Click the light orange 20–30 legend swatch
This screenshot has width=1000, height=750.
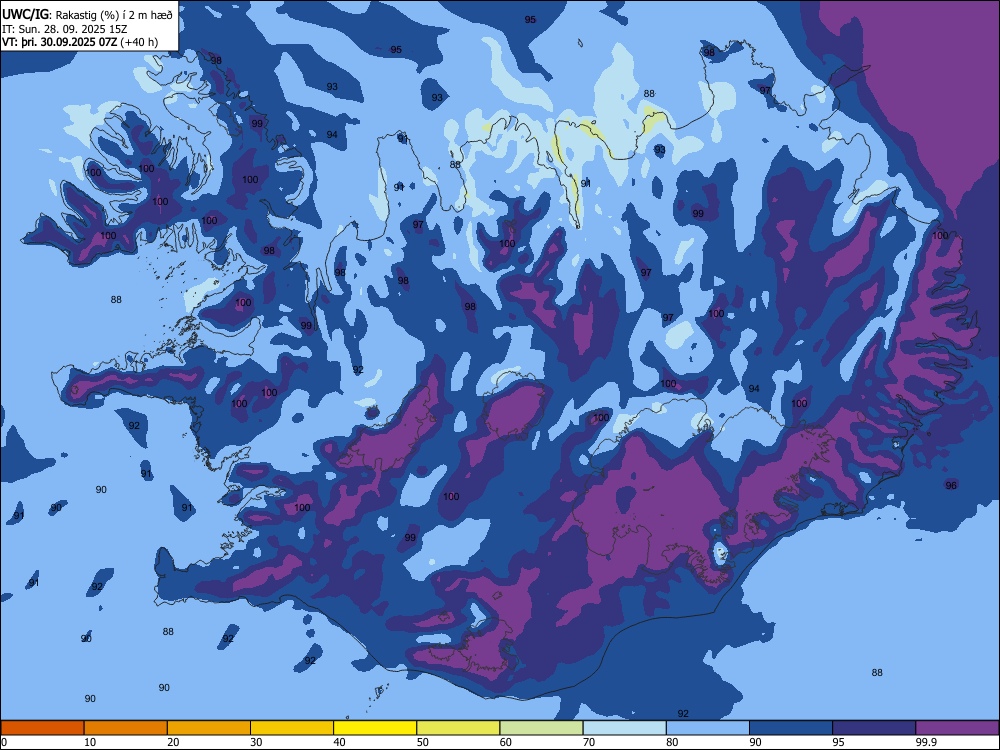[209, 728]
